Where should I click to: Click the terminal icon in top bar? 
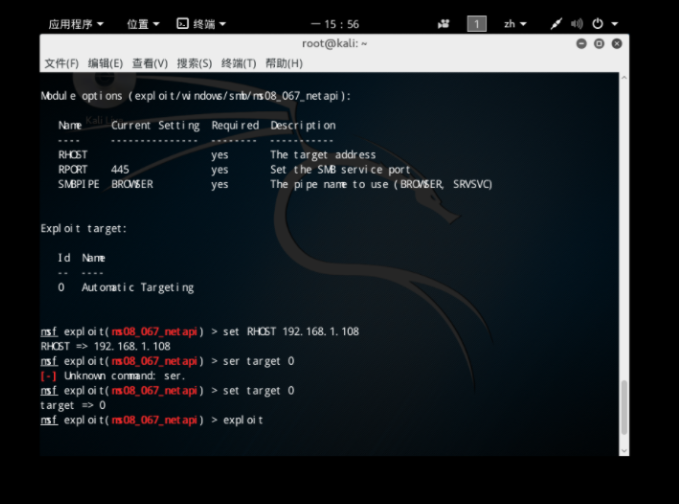pyautogui.click(x=182, y=23)
